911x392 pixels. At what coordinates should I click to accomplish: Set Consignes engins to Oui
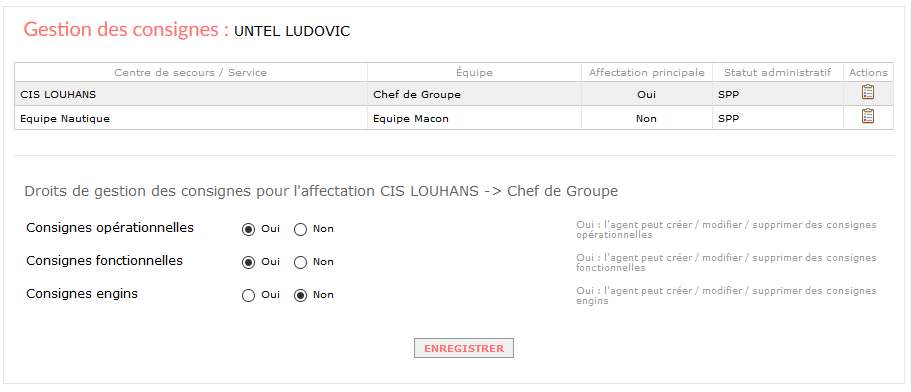click(248, 296)
